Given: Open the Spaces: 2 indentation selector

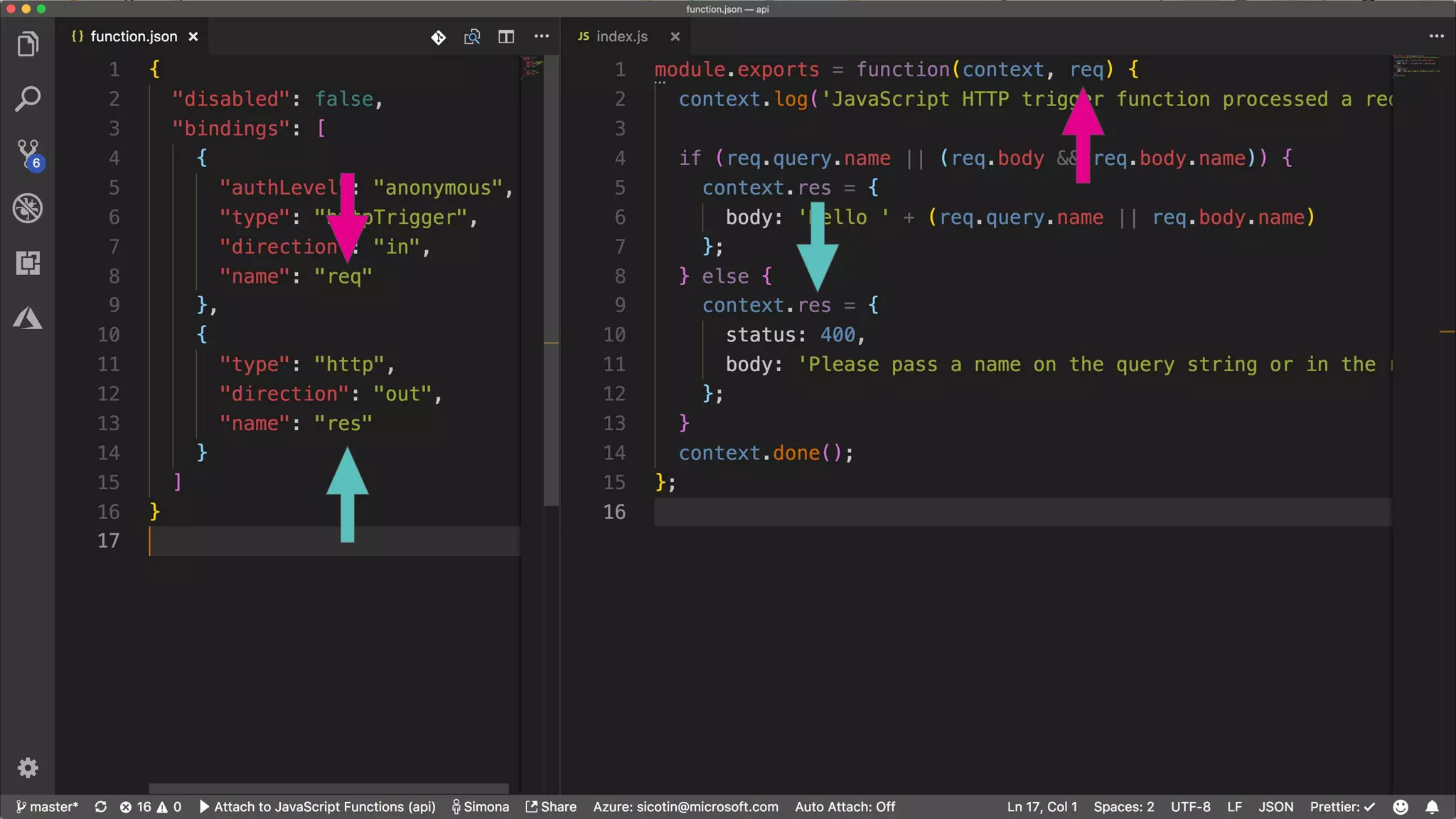Looking at the screenshot, I should (1123, 807).
